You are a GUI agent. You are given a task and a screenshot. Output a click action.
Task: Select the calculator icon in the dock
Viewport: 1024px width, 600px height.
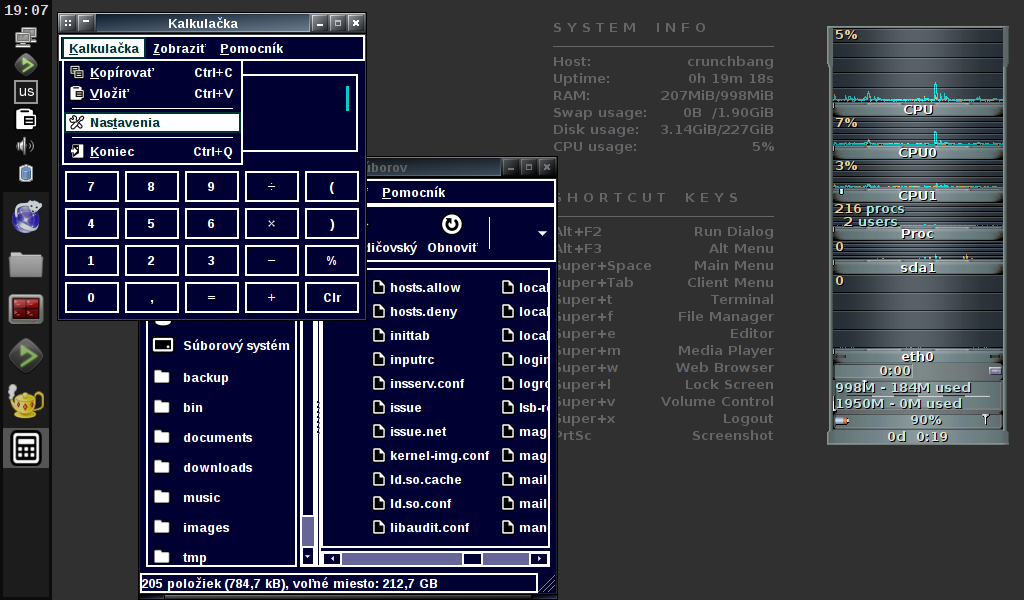[26, 449]
